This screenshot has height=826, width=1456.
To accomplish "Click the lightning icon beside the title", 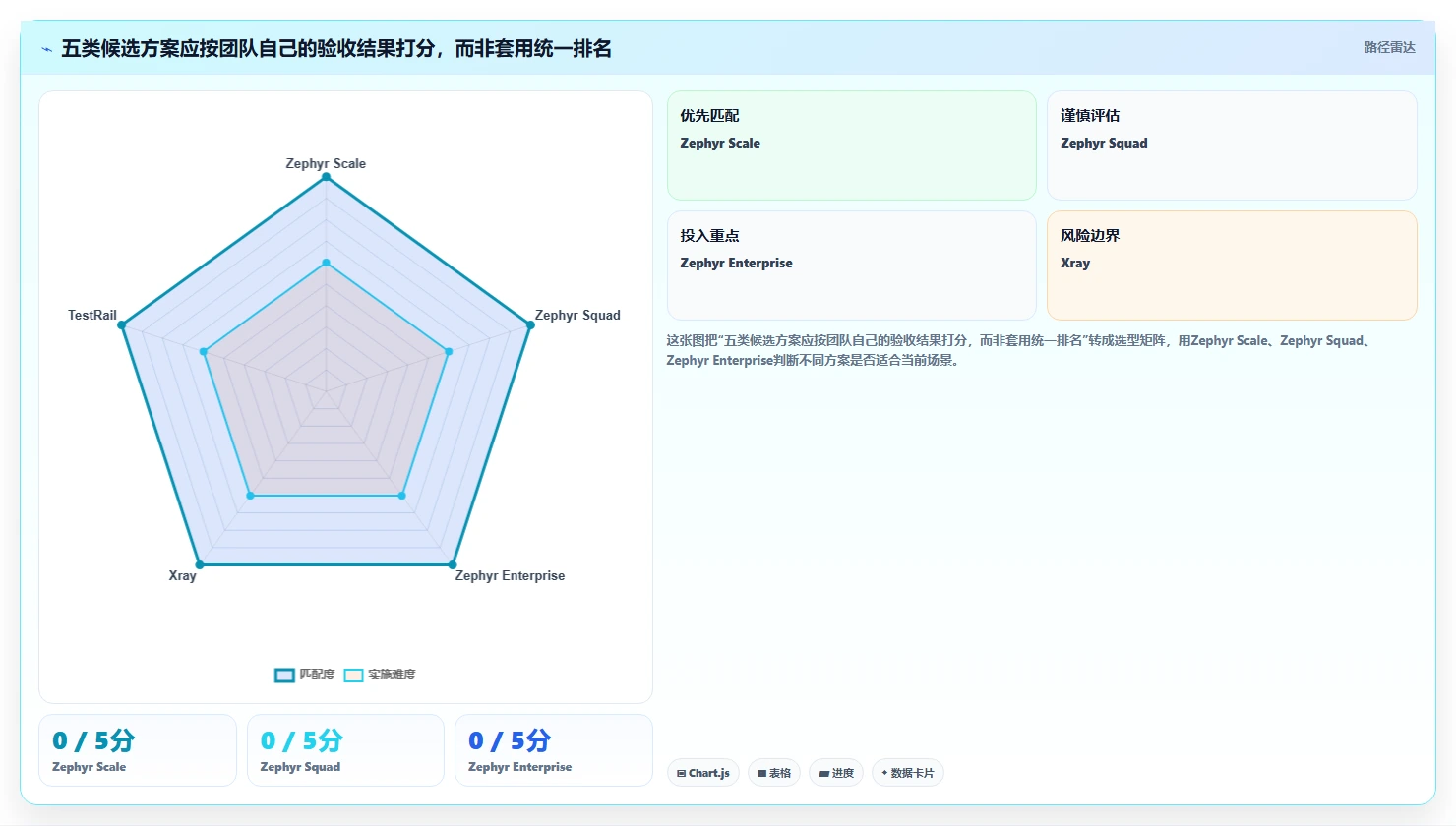I will click(46, 49).
